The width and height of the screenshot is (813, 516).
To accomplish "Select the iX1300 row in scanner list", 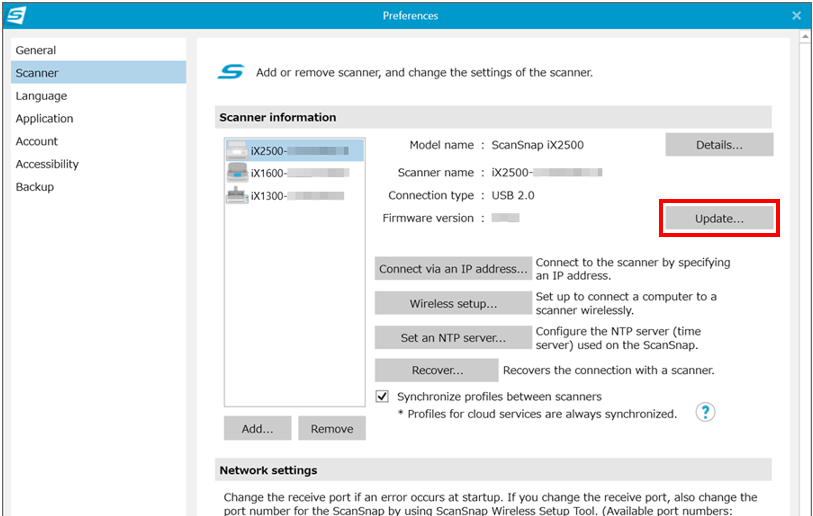I will pyautogui.click(x=295, y=196).
